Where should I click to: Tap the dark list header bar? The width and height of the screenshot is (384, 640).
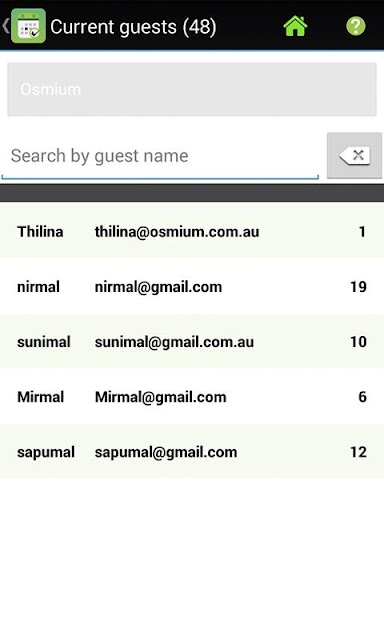[192, 193]
